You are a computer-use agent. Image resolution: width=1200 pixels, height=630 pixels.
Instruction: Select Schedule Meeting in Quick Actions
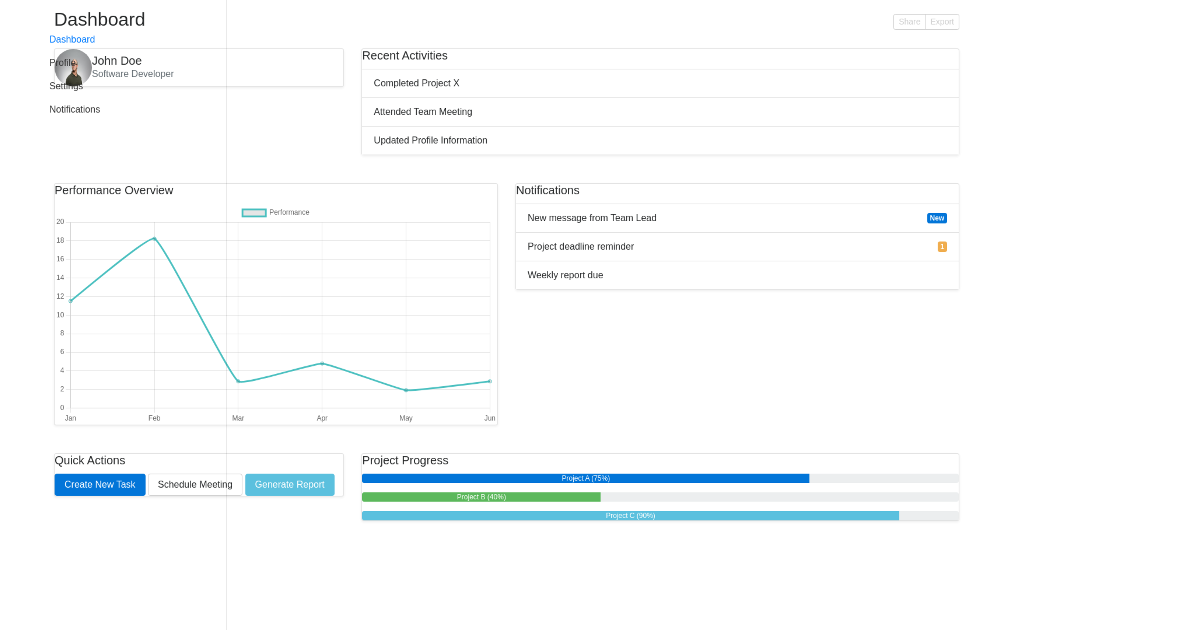coord(195,484)
